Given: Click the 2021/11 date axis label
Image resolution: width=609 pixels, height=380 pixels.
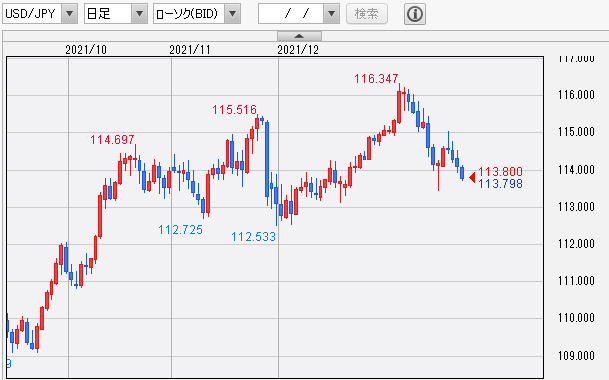Looking at the screenshot, I should click(x=190, y=50).
